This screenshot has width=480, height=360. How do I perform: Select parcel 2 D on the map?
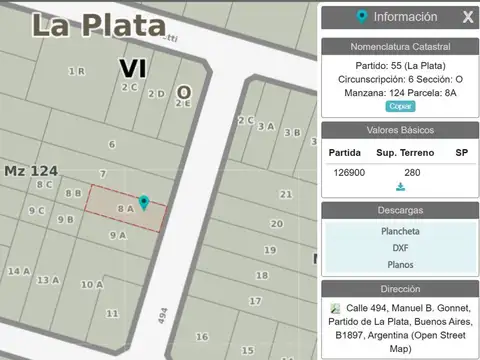(x=156, y=94)
